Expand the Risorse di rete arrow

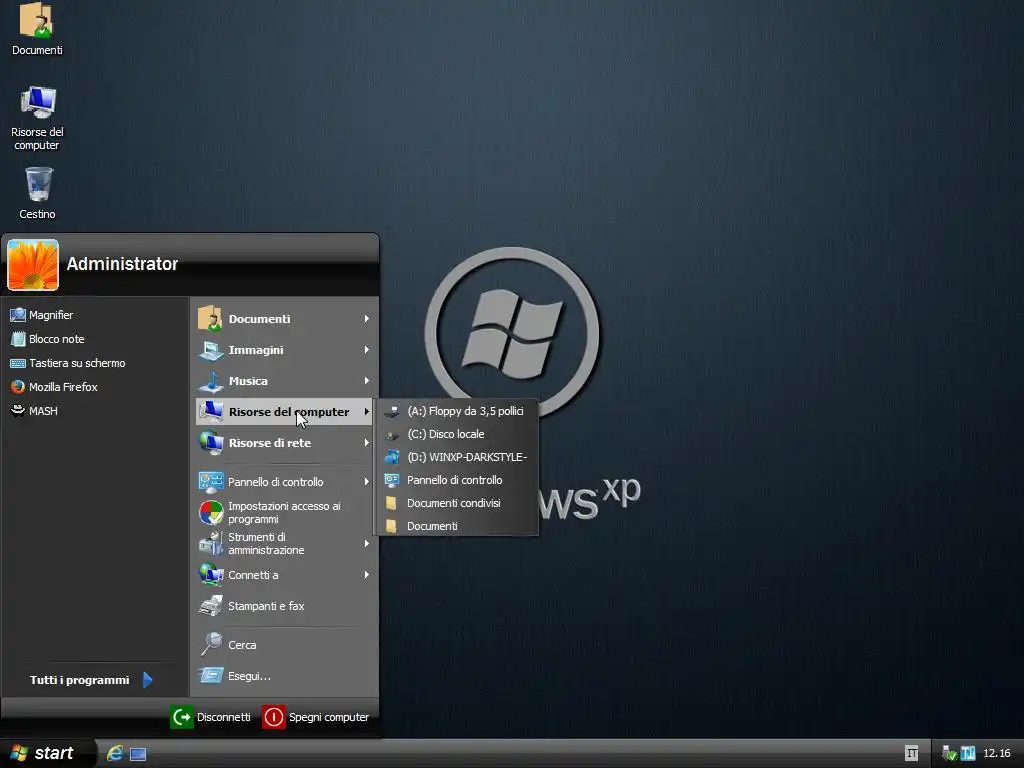(x=366, y=443)
